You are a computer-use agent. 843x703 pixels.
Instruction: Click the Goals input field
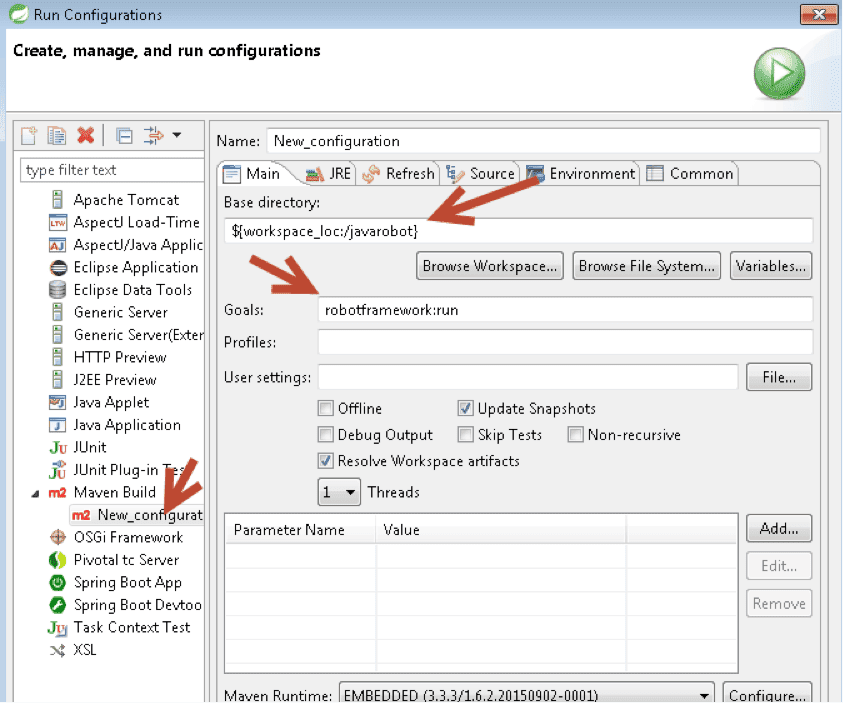click(564, 310)
